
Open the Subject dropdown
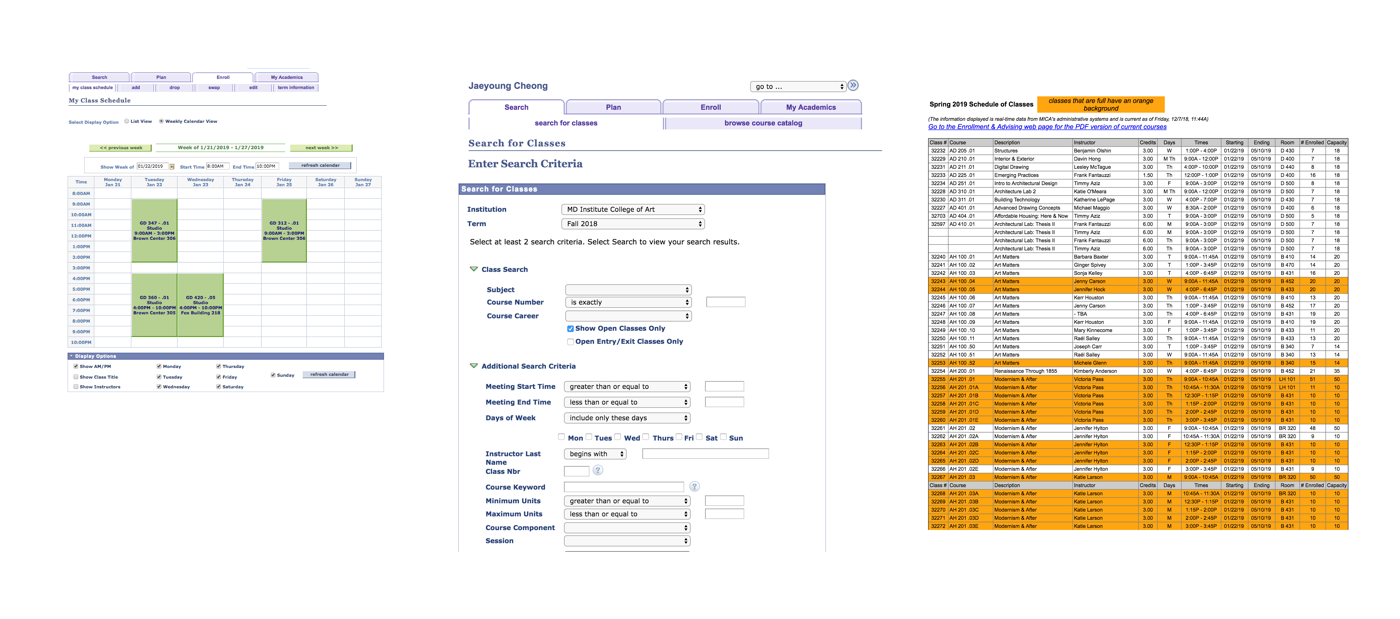coord(628,290)
